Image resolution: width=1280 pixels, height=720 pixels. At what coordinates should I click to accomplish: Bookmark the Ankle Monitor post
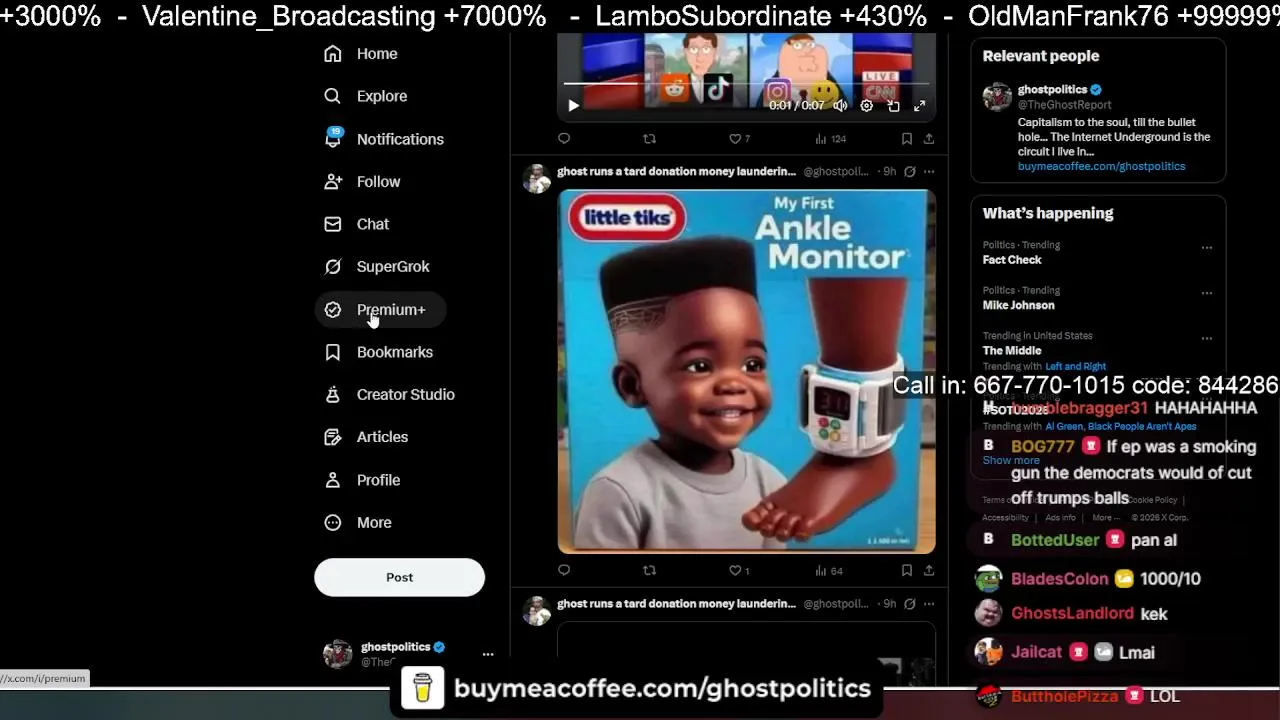click(906, 570)
